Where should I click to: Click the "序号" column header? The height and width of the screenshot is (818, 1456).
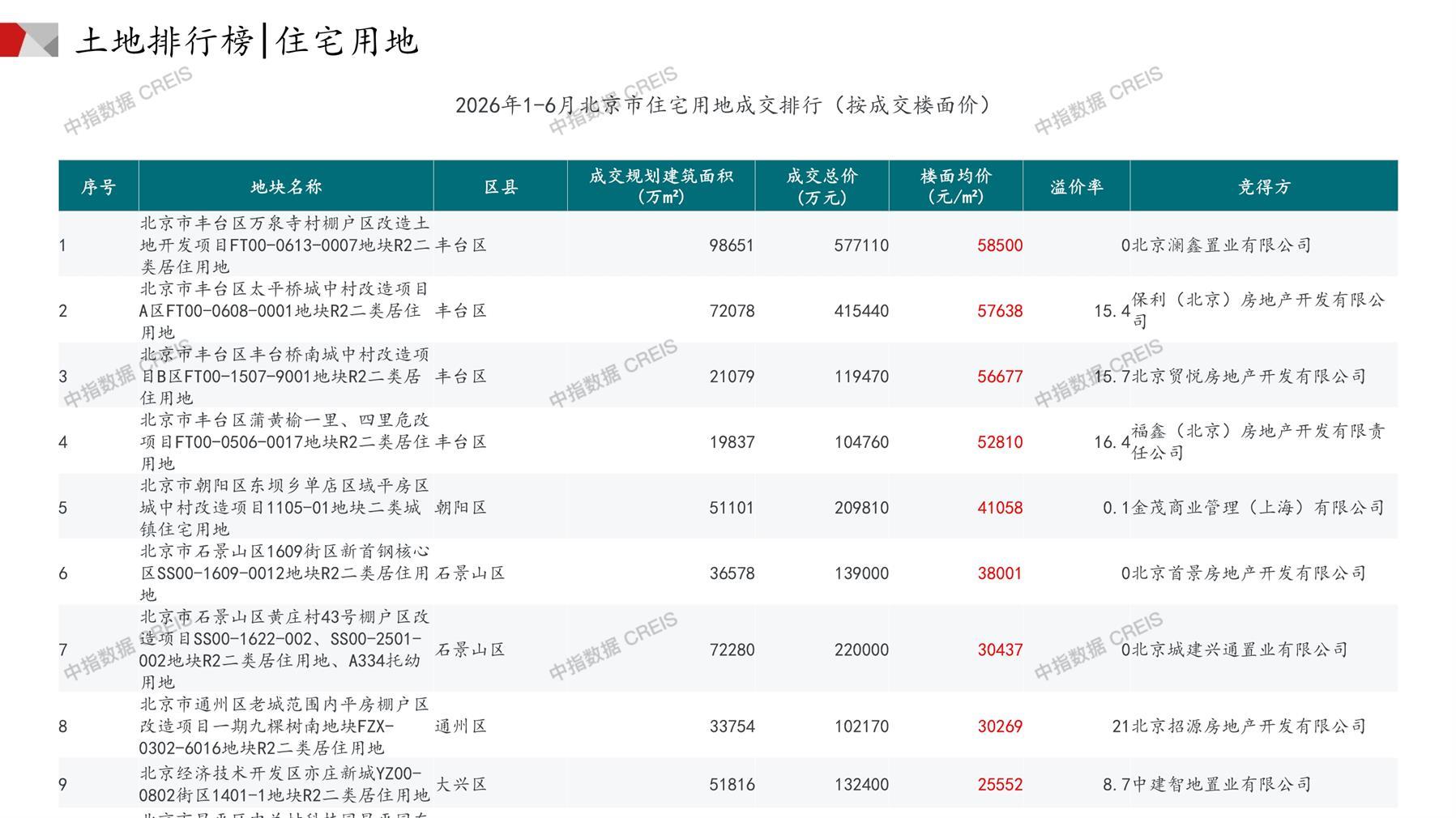tap(99, 187)
